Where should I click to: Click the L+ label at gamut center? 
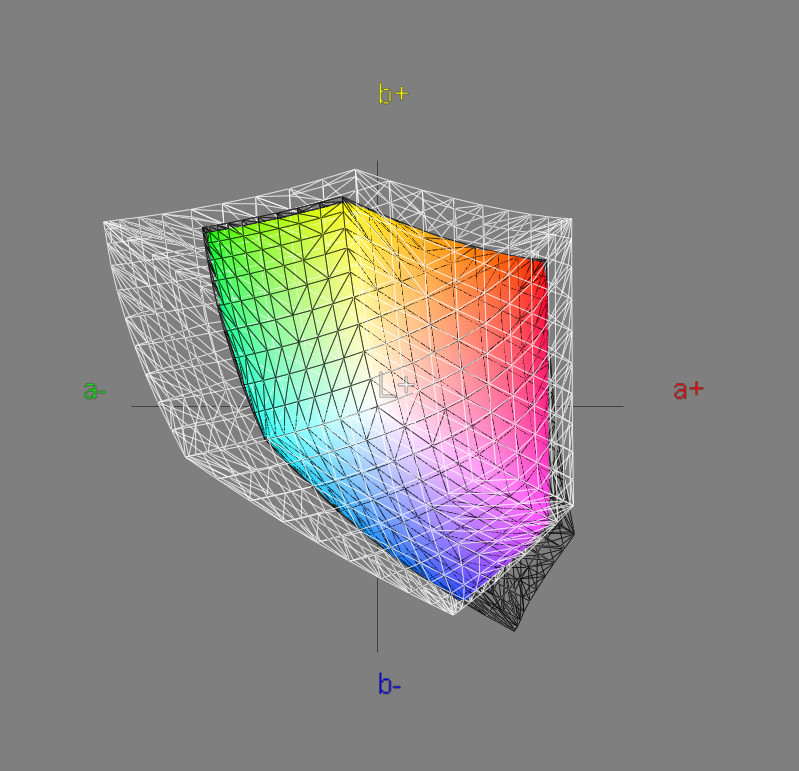coord(395,385)
